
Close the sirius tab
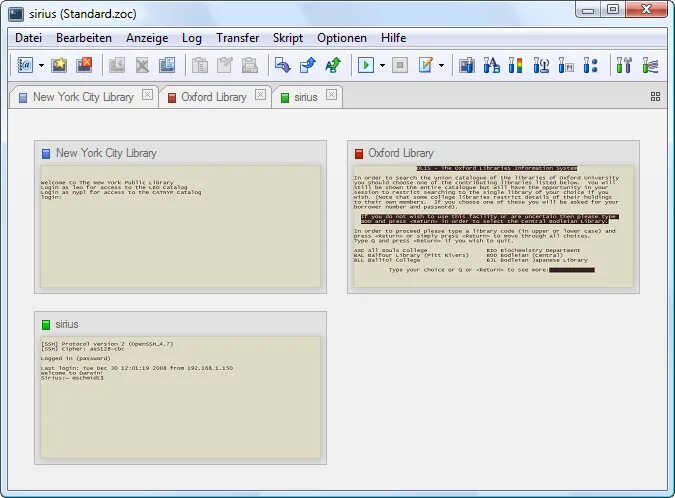[331, 95]
